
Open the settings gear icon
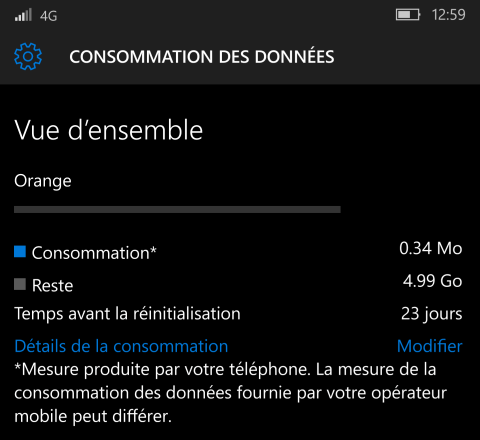(x=28, y=56)
